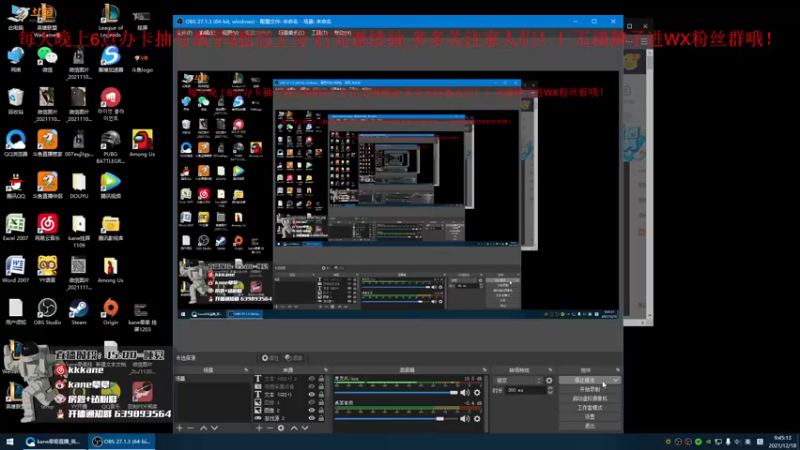This screenshot has width=800, height=450.
Task: Select the 回收站 recycle bin icon
Action: 15,101
